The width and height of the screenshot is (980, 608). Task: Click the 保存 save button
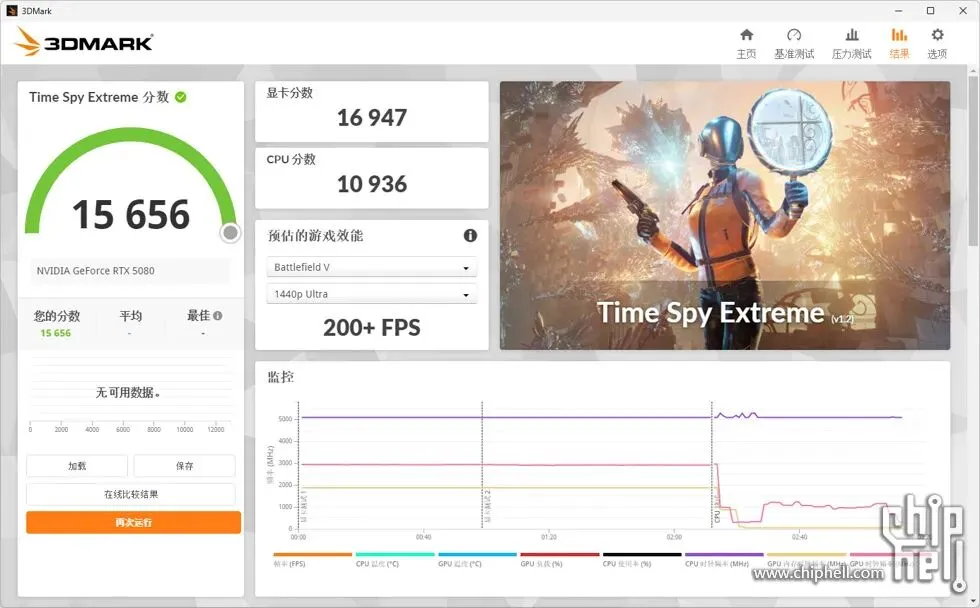coord(184,466)
